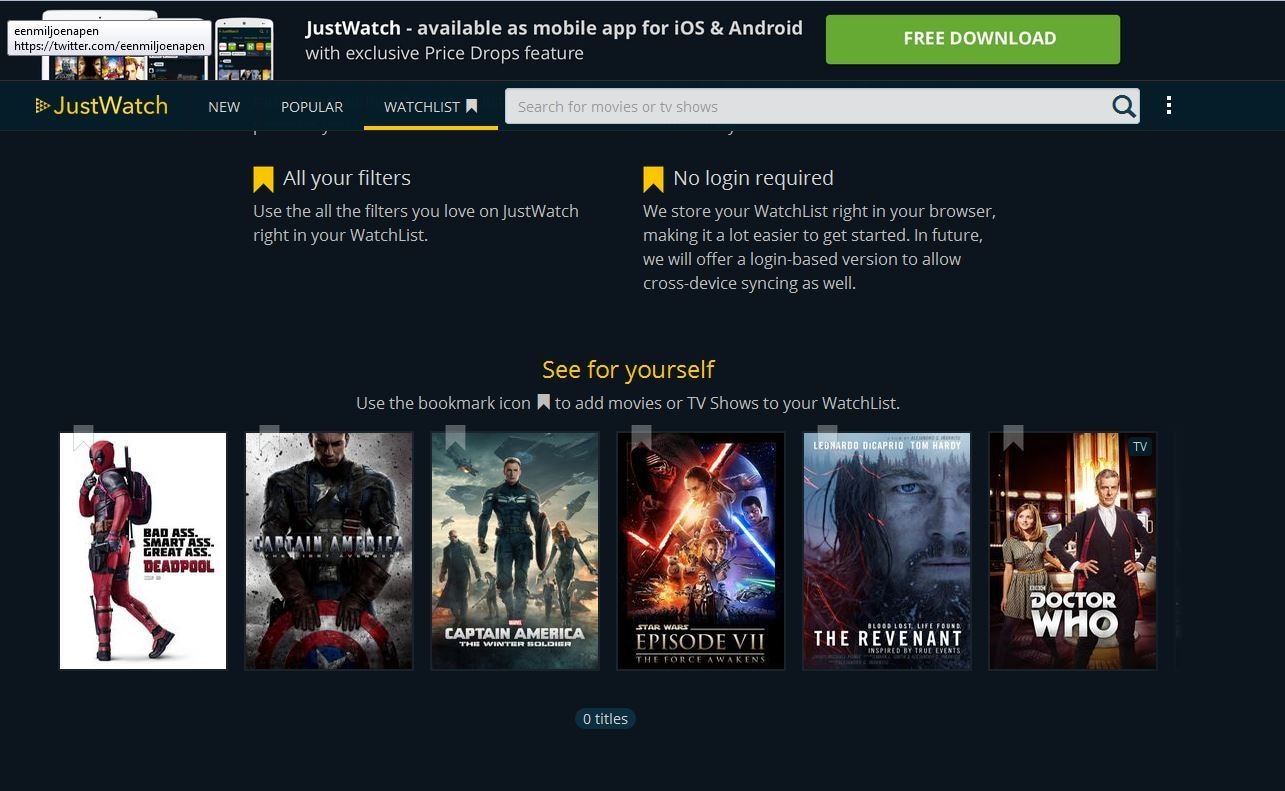Click the JustWatch mobile app banner headline
Screen dimensions: 1285x791
point(554,28)
